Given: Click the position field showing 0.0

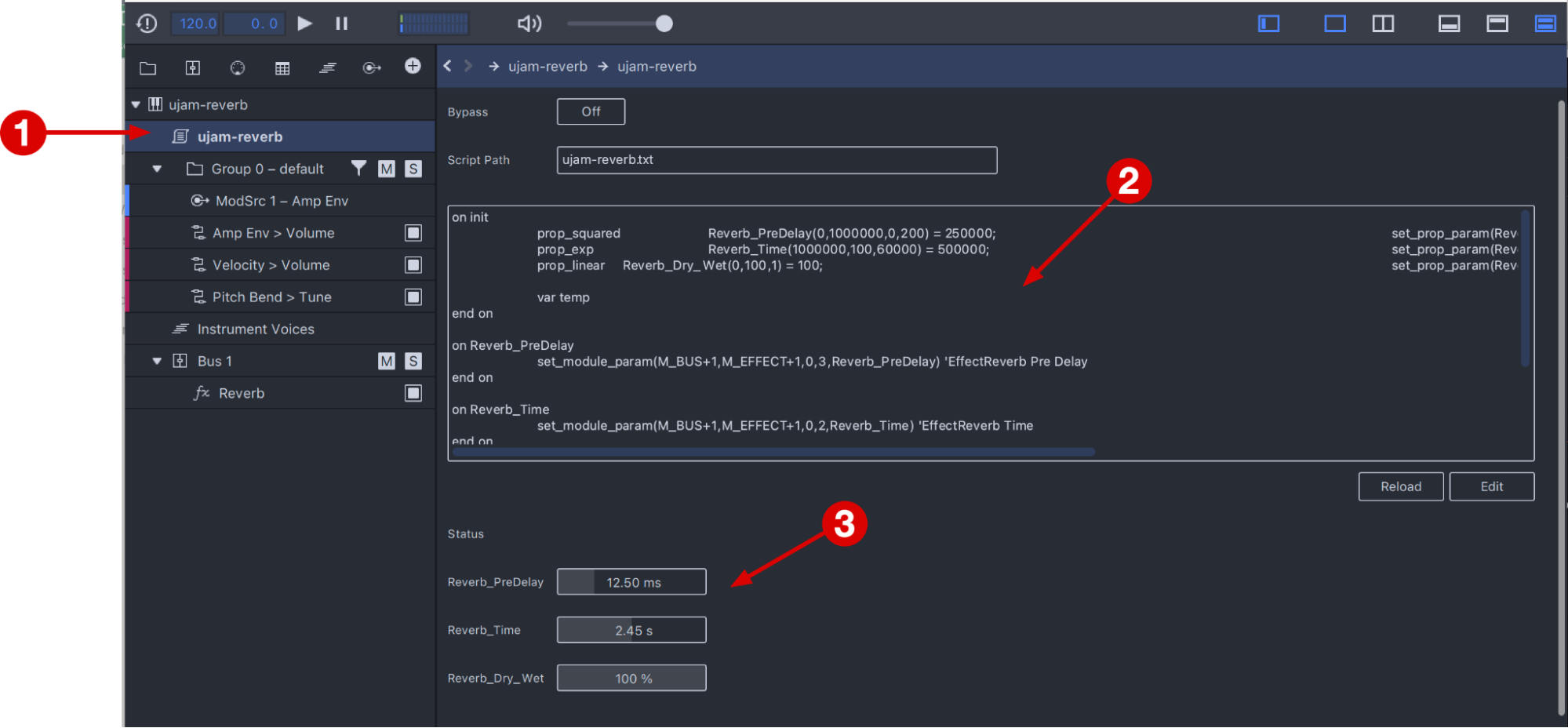Looking at the screenshot, I should coord(256,24).
